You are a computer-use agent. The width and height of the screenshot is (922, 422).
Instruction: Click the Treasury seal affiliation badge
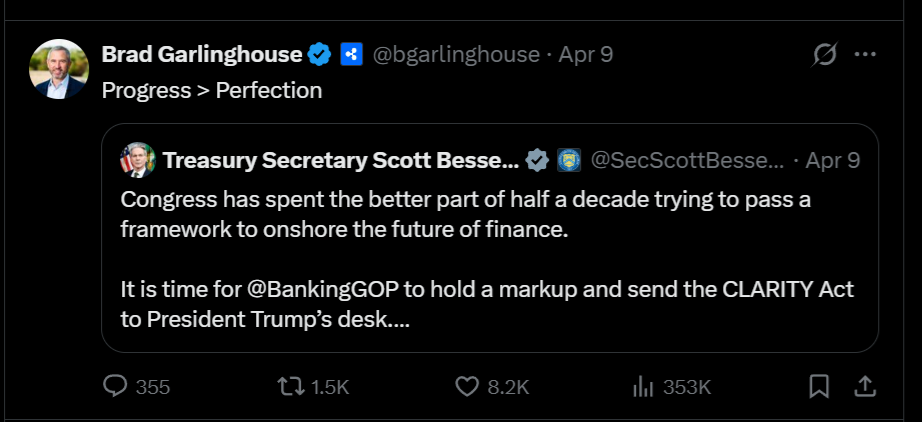click(x=568, y=160)
